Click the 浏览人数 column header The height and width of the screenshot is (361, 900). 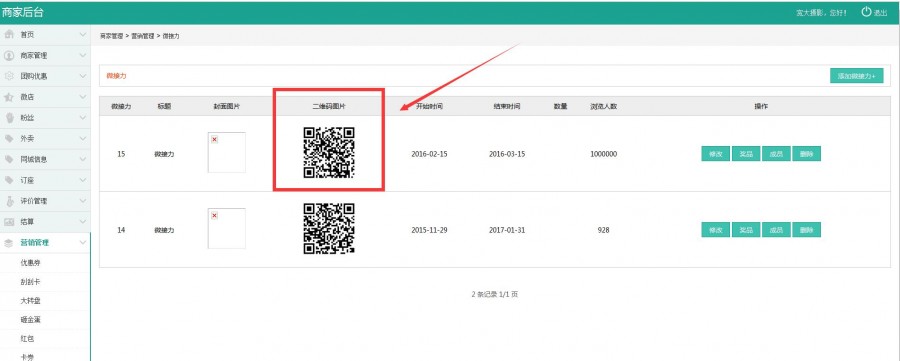click(x=603, y=107)
